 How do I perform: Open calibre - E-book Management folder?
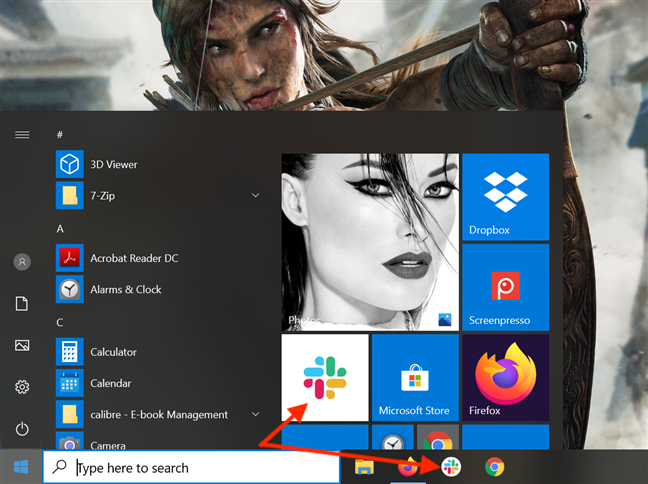coord(159,415)
